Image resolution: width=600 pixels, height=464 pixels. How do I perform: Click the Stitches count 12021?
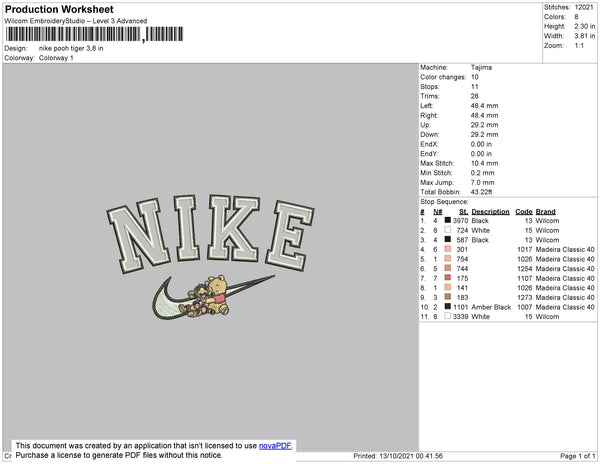(x=584, y=7)
